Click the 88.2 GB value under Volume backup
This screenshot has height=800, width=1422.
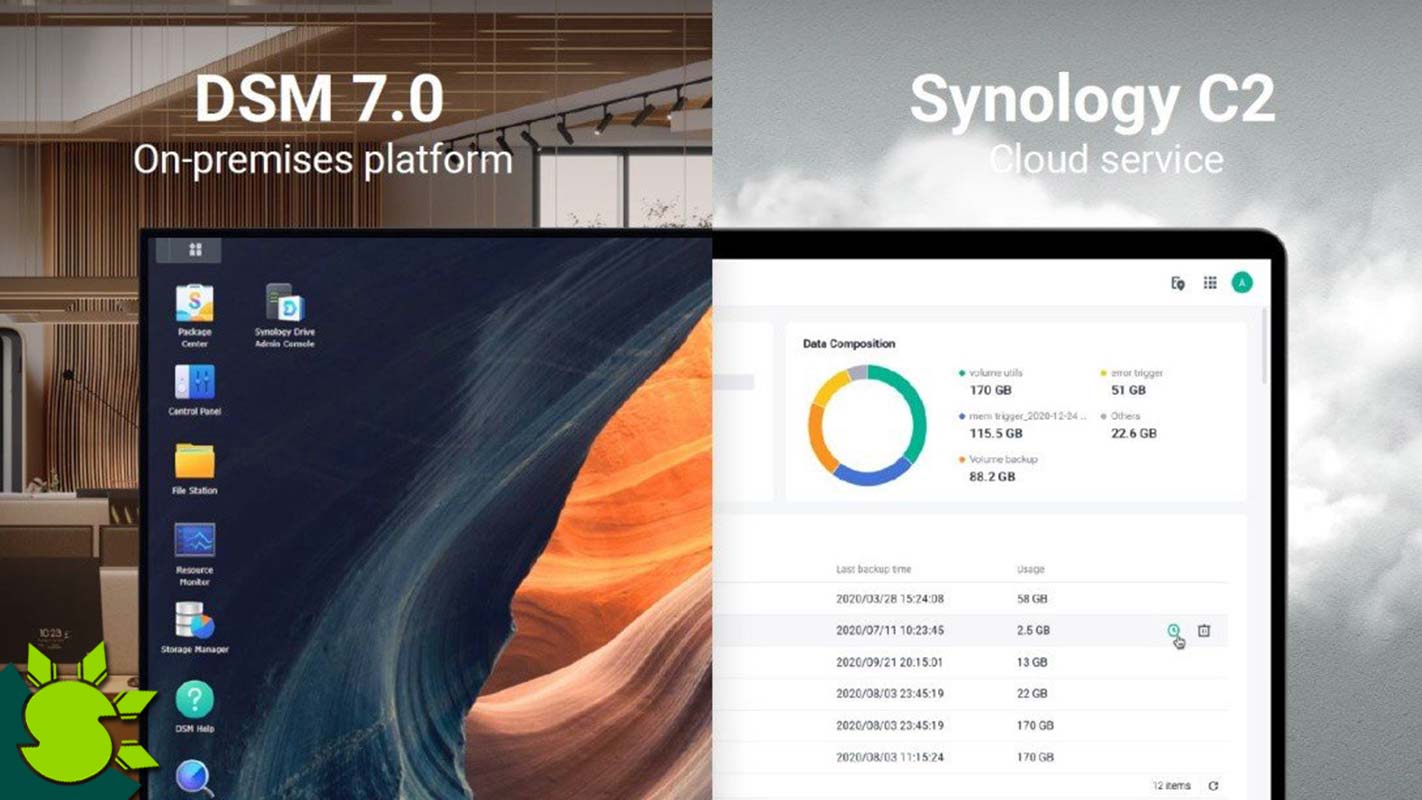pyautogui.click(x=992, y=477)
